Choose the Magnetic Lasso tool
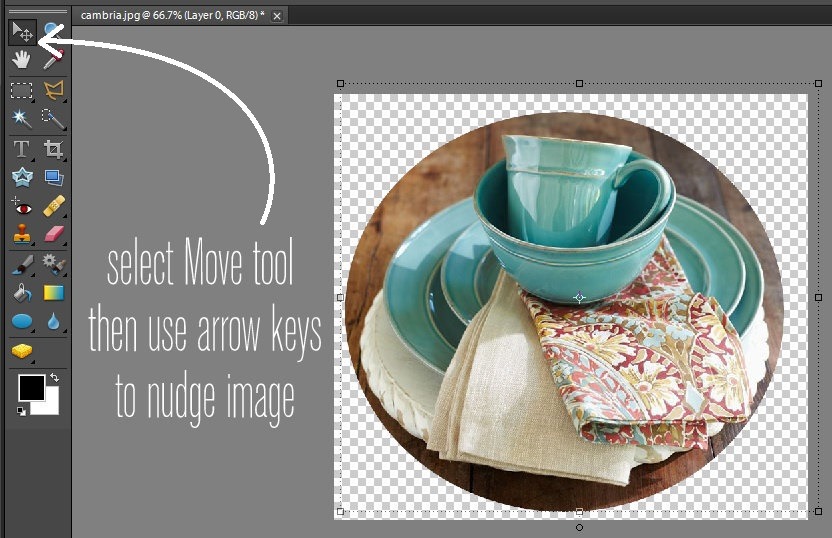This screenshot has height=538, width=832. click(53, 90)
